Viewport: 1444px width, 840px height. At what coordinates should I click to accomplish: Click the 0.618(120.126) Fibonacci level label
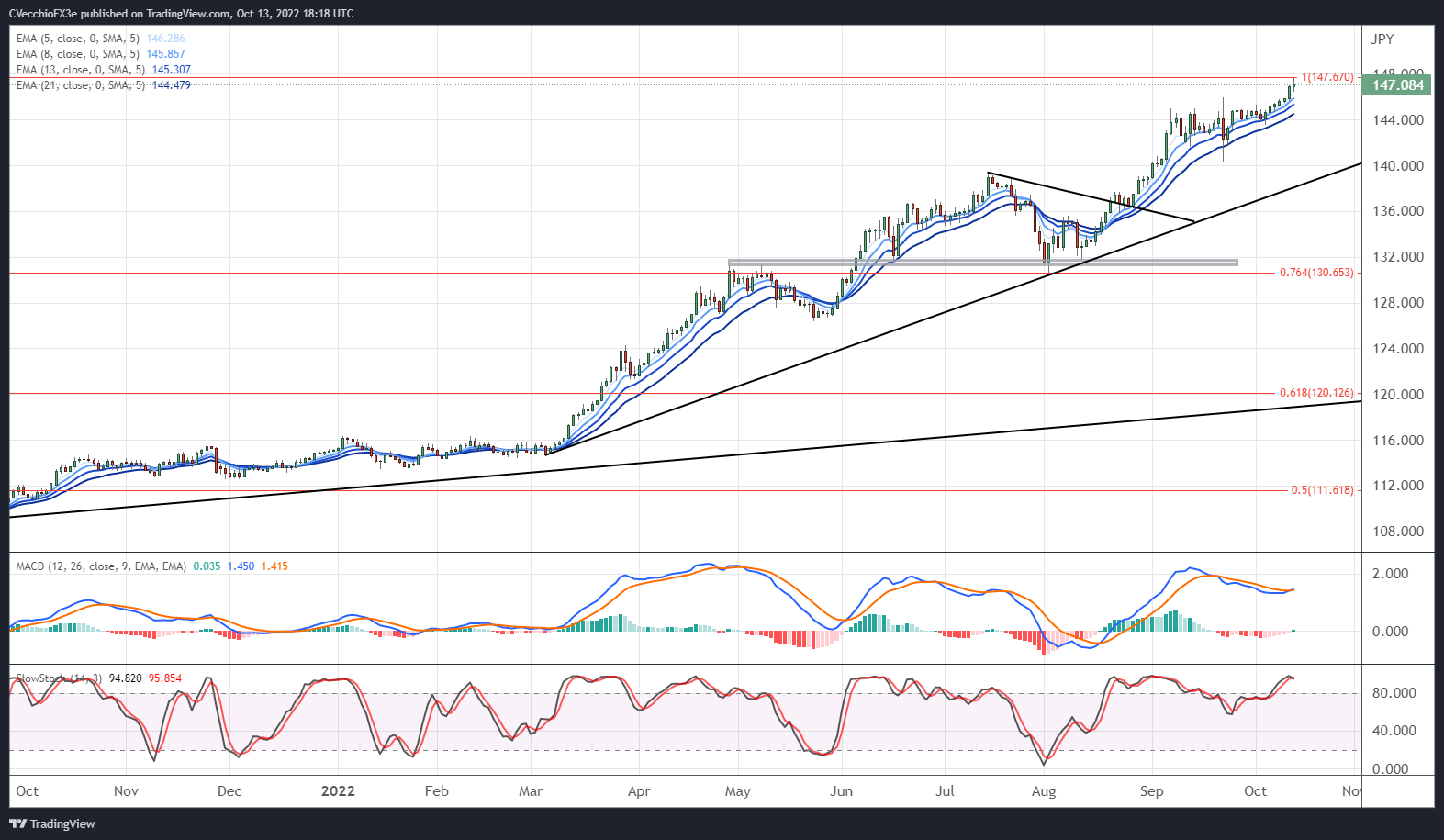pyautogui.click(x=1316, y=393)
